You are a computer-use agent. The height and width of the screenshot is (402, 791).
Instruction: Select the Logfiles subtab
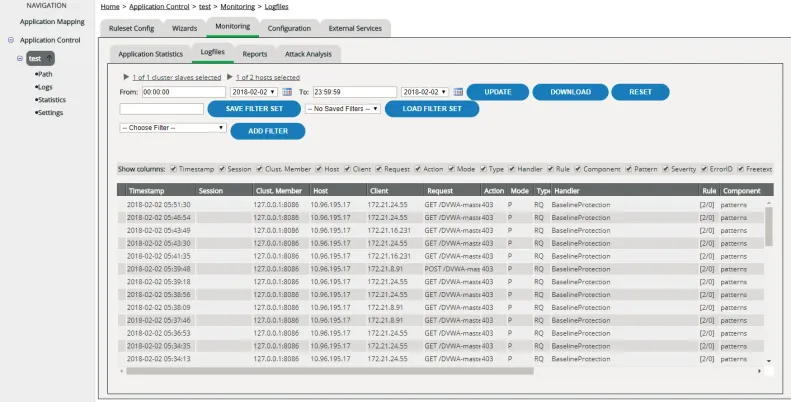coord(212,52)
